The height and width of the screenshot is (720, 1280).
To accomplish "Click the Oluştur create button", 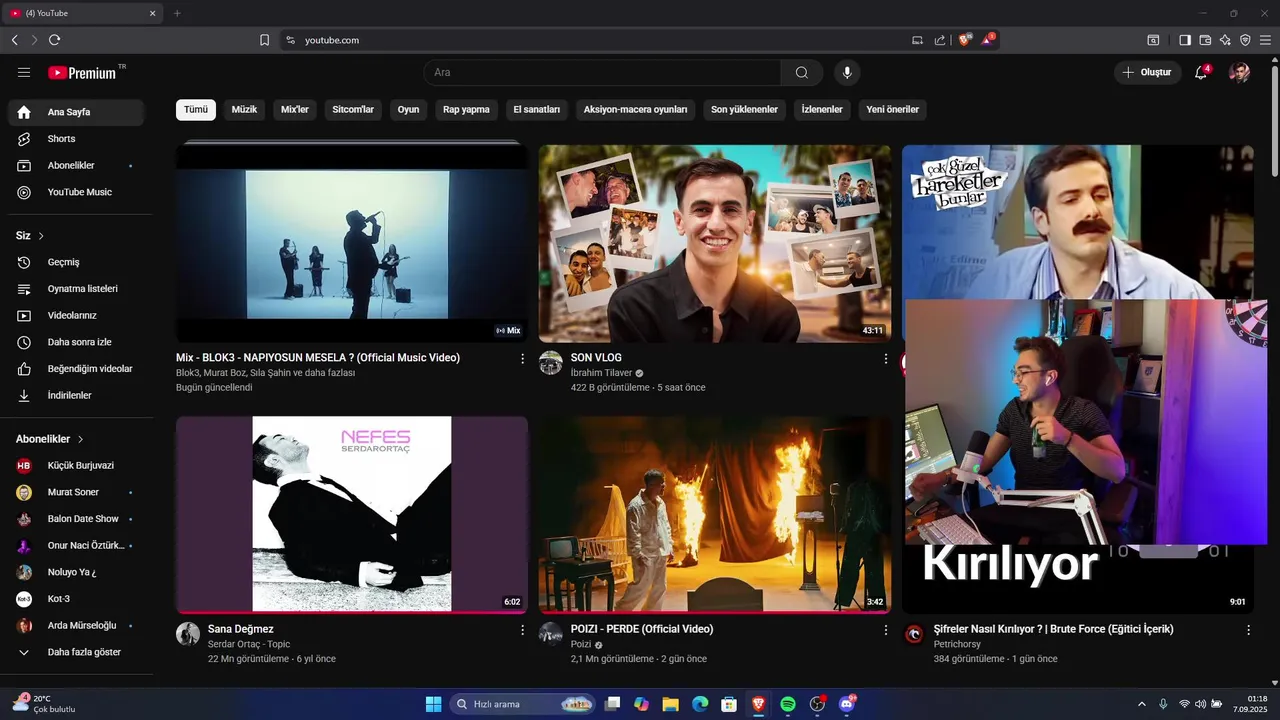I will [x=1147, y=72].
